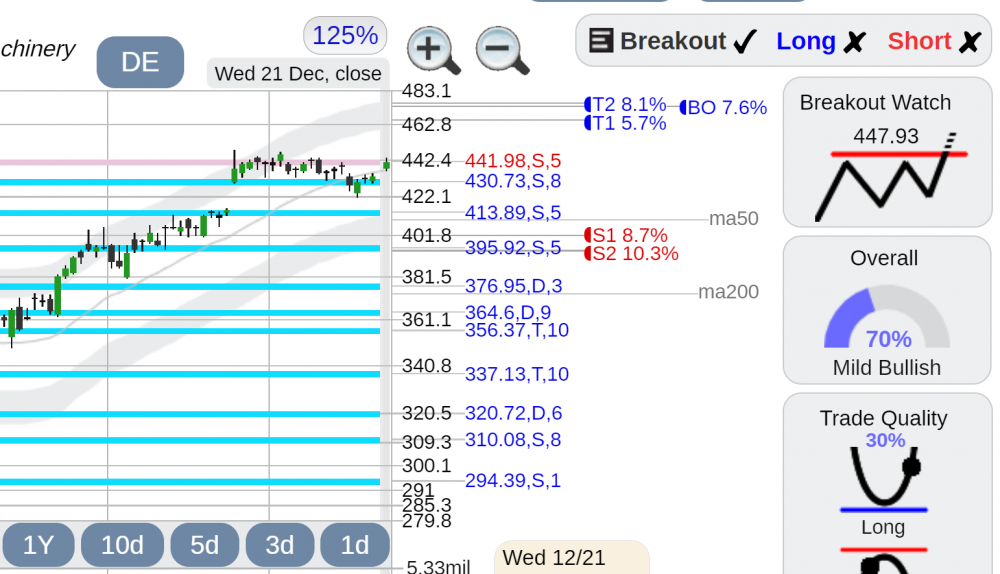
Task: Select the 10d timeframe tab
Action: click(122, 545)
